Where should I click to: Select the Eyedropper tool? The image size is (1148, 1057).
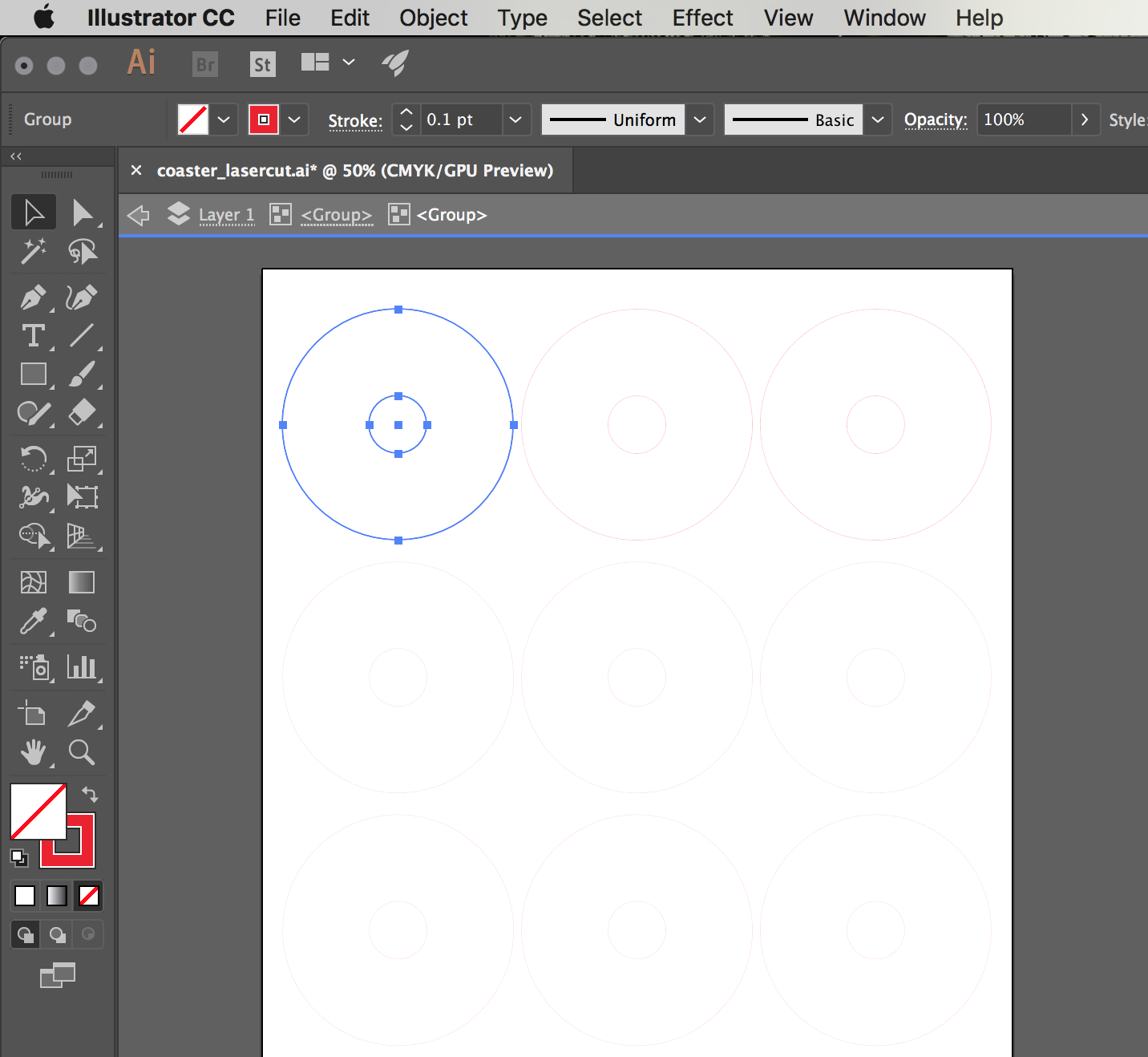[x=34, y=622]
